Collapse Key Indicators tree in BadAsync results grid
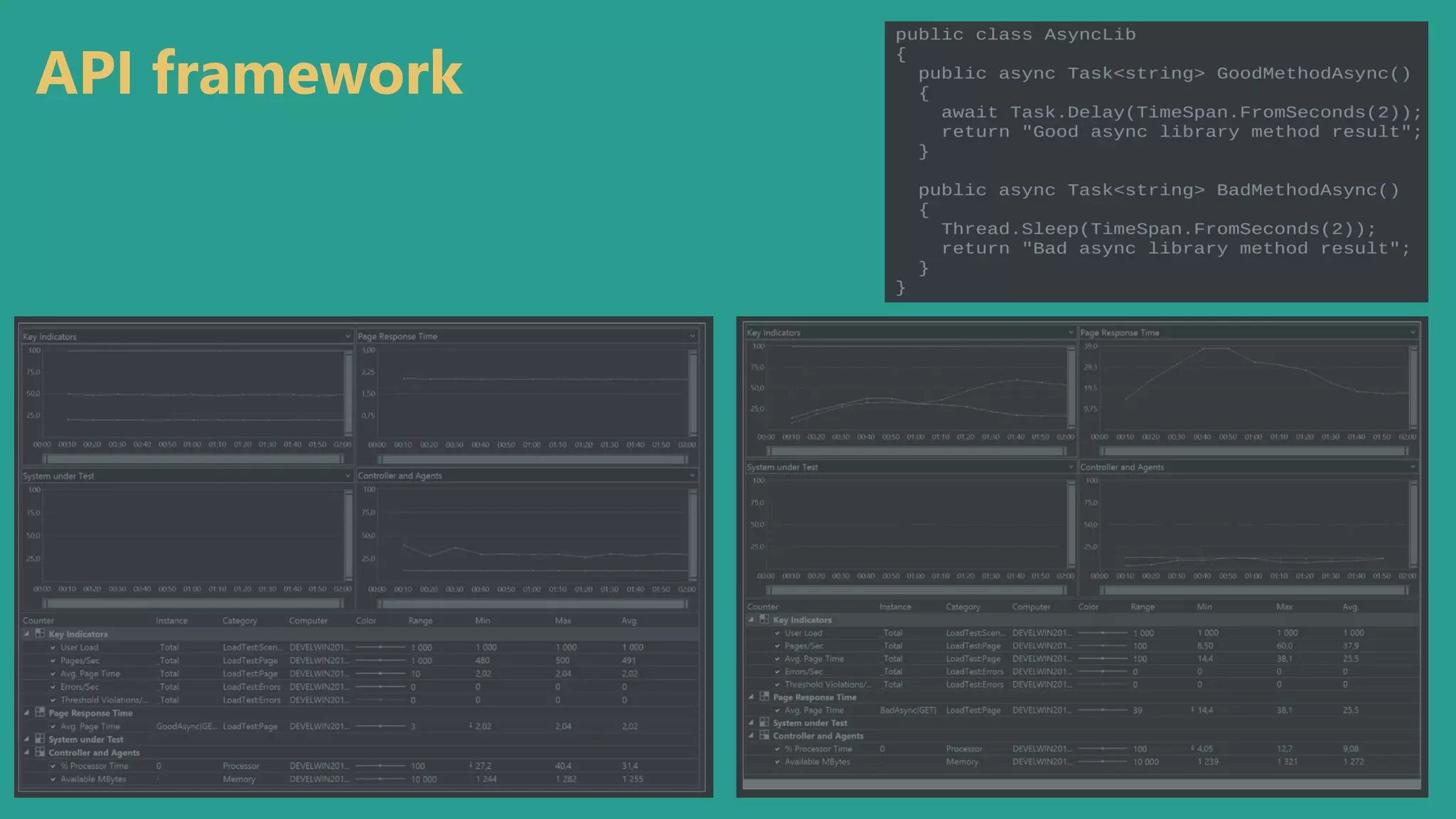 [x=751, y=619]
